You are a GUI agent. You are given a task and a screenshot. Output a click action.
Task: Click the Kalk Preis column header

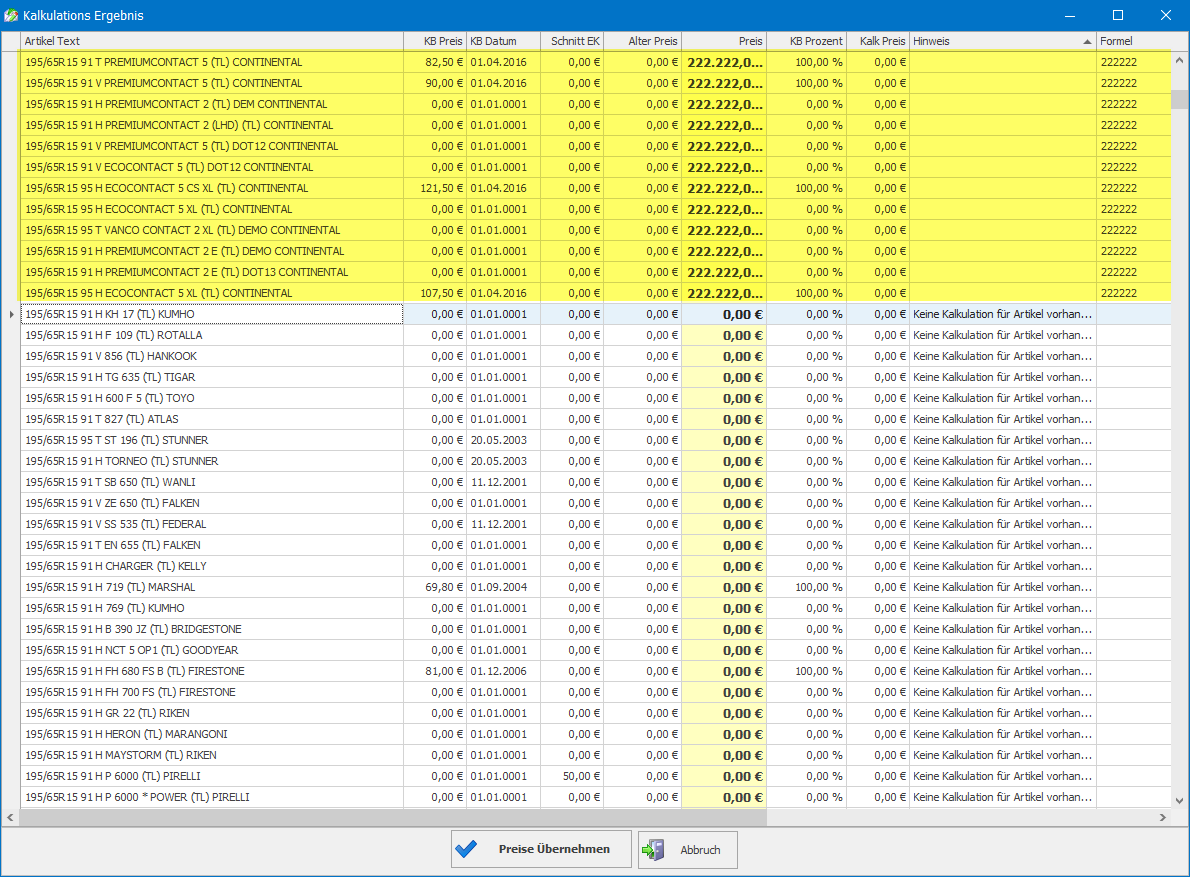878,41
